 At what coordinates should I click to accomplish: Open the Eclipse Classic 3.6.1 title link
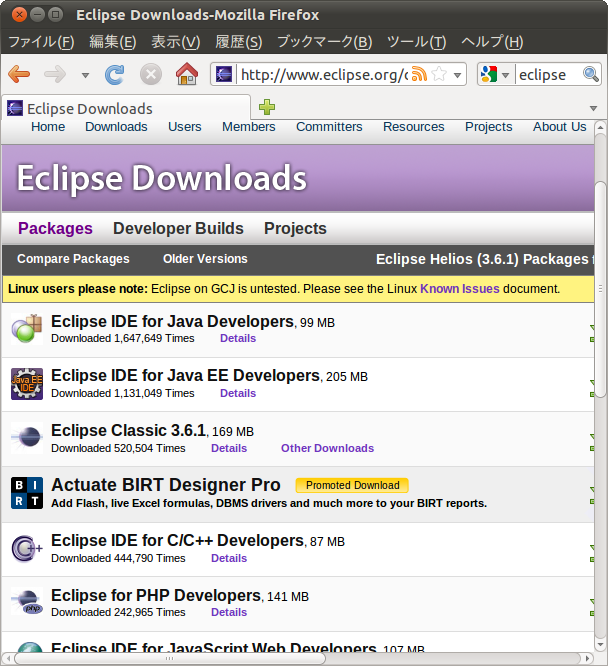point(128,430)
